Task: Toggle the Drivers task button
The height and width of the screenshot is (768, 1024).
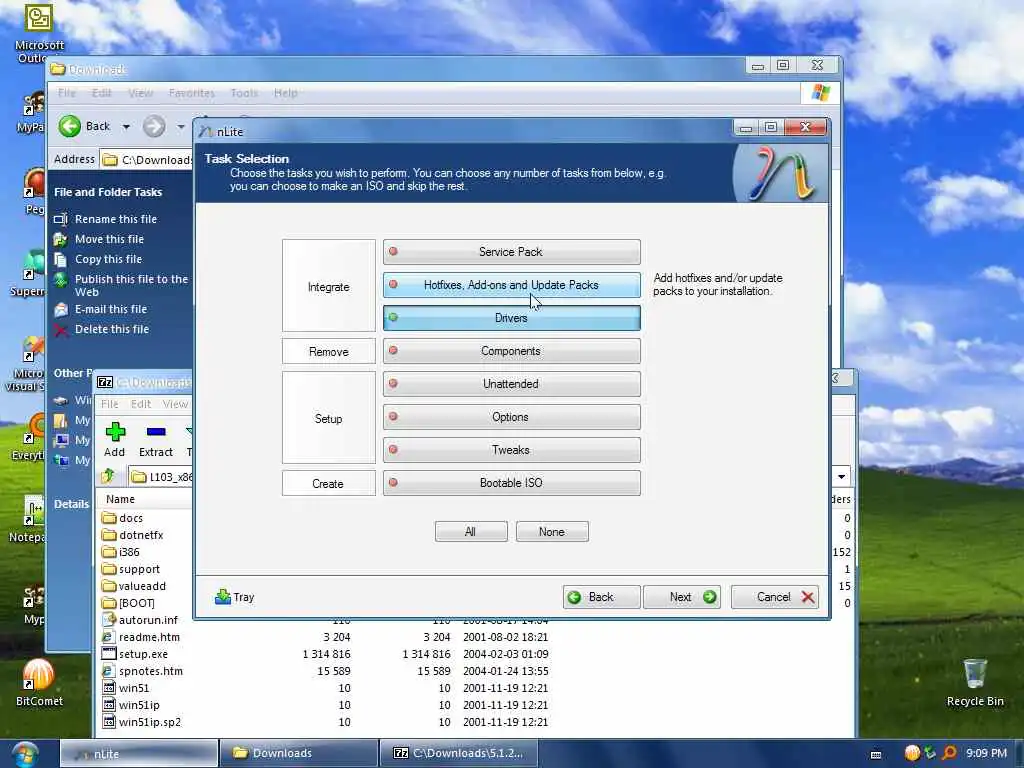Action: (511, 318)
